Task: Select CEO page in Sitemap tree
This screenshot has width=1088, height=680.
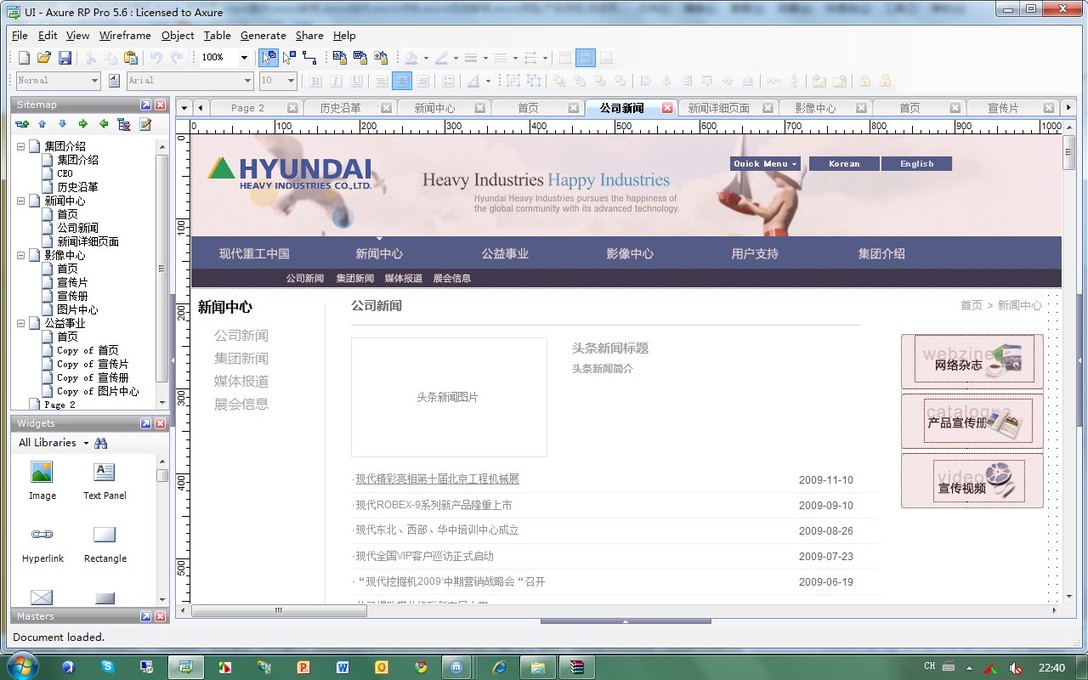Action: 65,173
